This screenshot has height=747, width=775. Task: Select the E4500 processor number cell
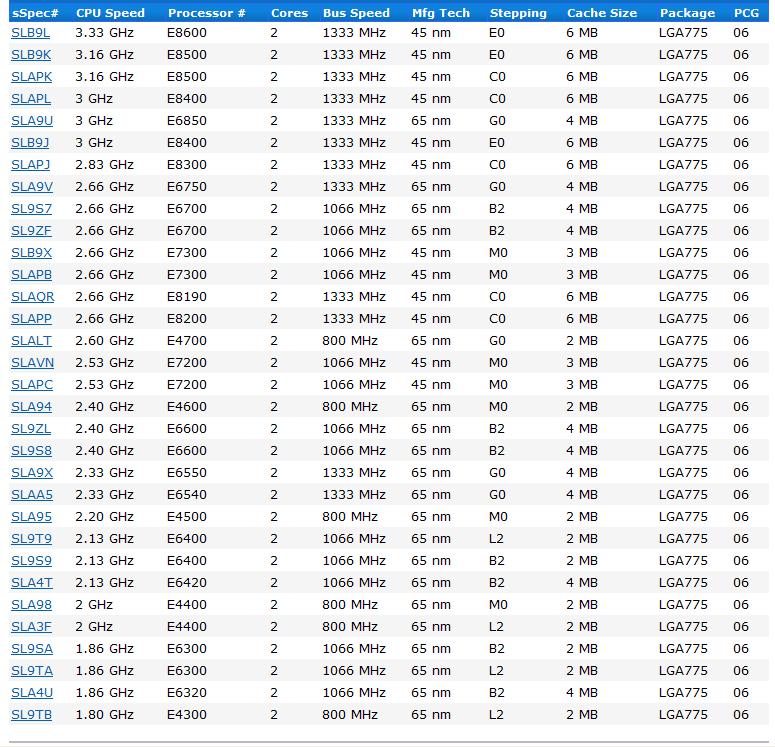point(187,517)
